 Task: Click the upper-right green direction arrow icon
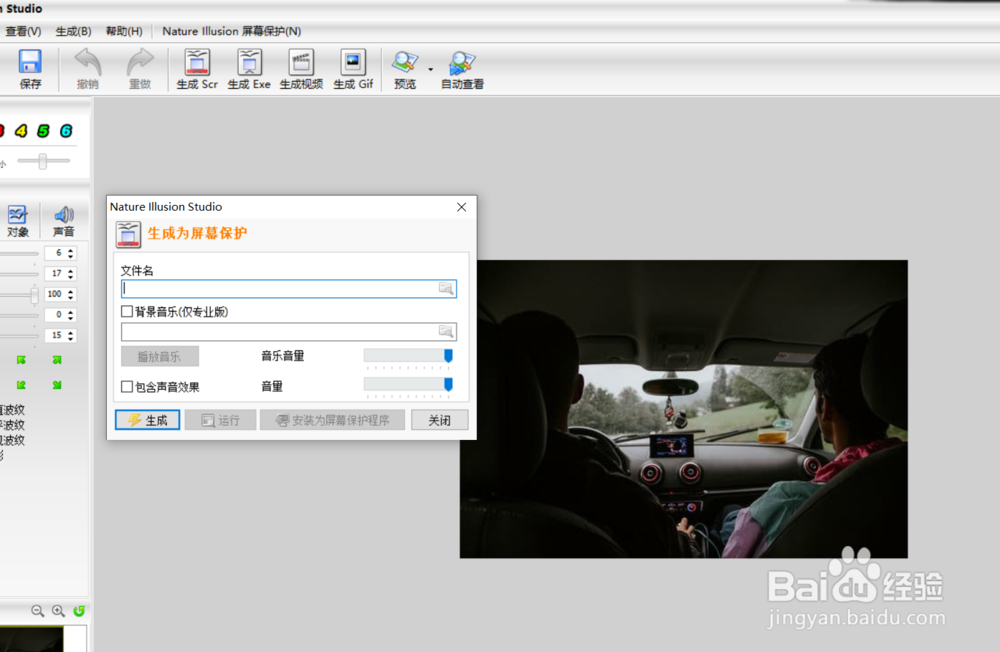57,360
